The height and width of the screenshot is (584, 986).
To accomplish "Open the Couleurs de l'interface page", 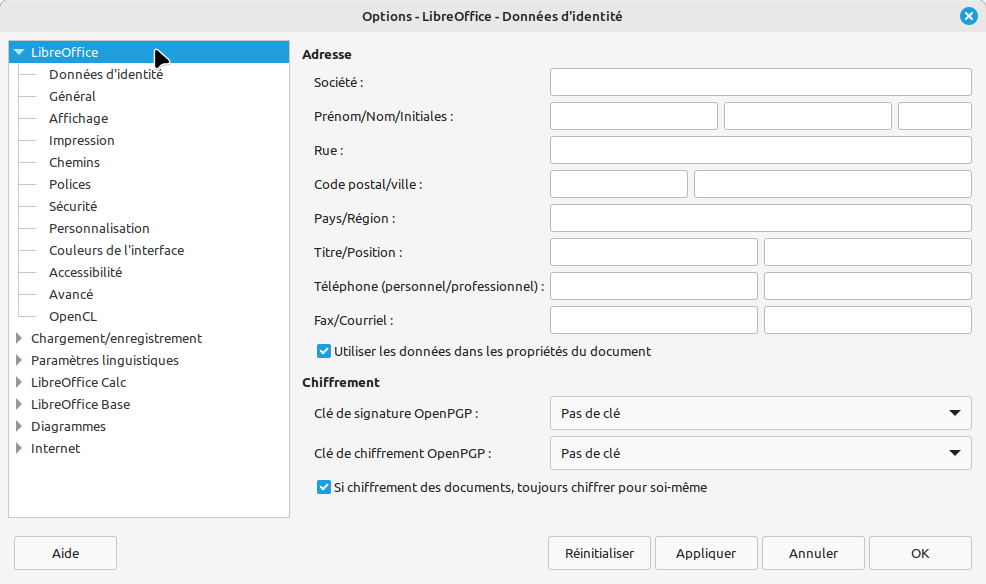I will tap(116, 250).
